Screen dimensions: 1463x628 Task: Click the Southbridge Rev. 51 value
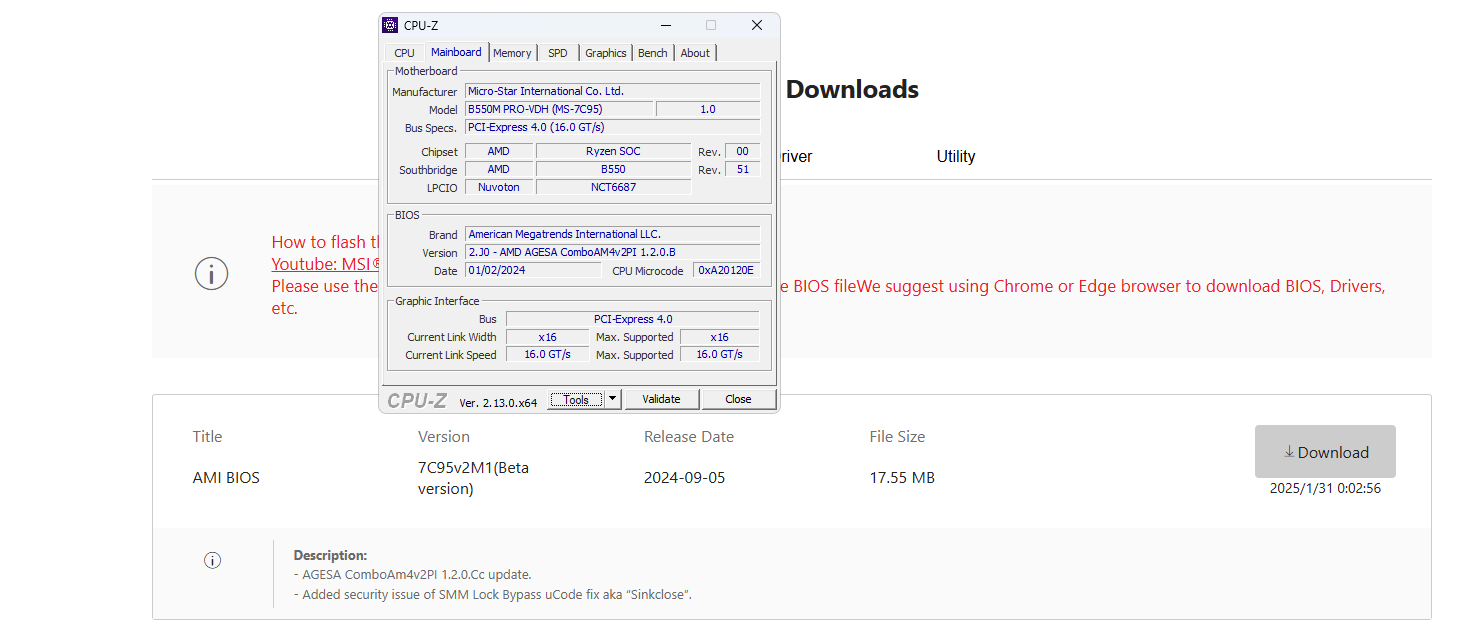[742, 169]
